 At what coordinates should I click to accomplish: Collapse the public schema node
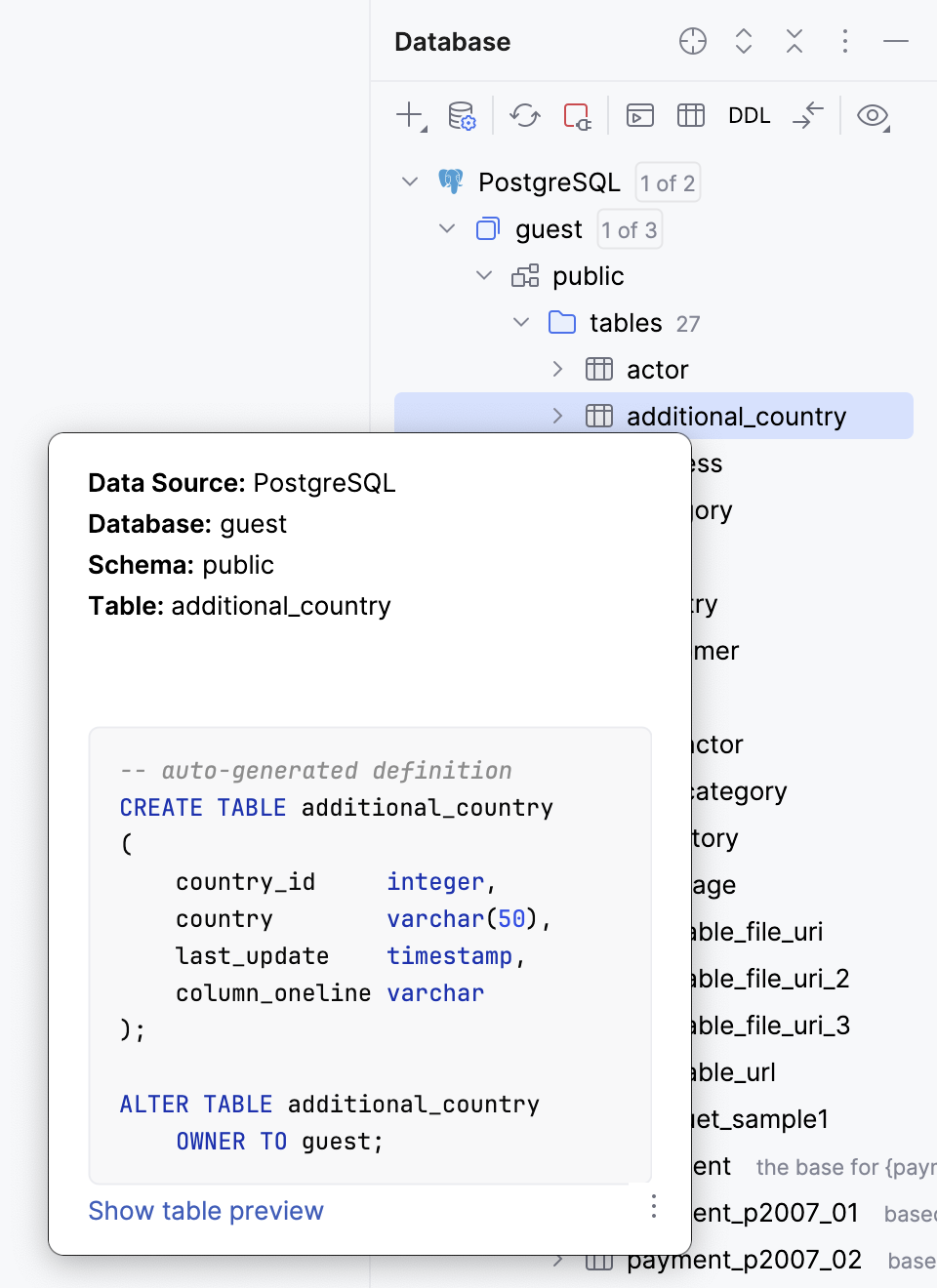point(483,275)
